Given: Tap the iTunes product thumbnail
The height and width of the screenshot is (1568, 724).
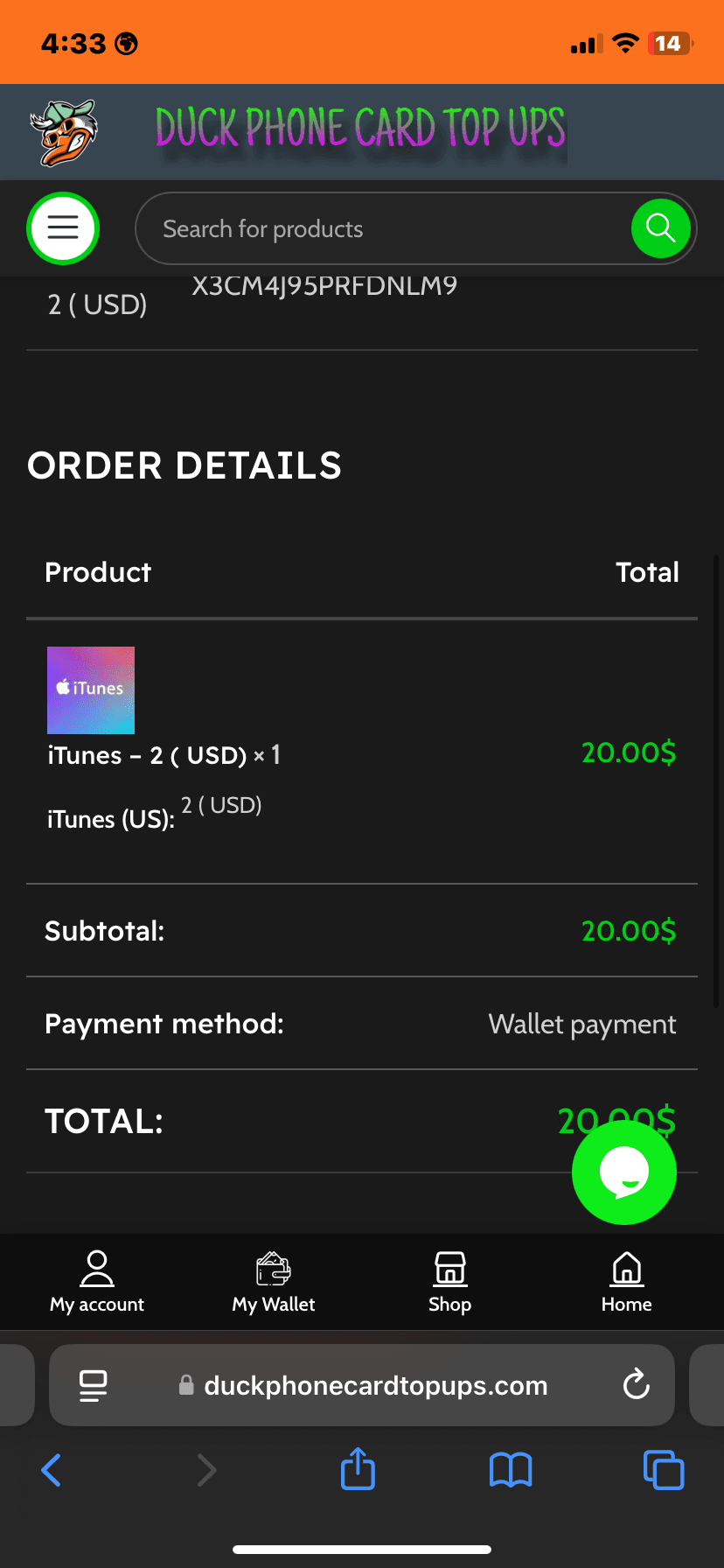Looking at the screenshot, I should pos(91,689).
